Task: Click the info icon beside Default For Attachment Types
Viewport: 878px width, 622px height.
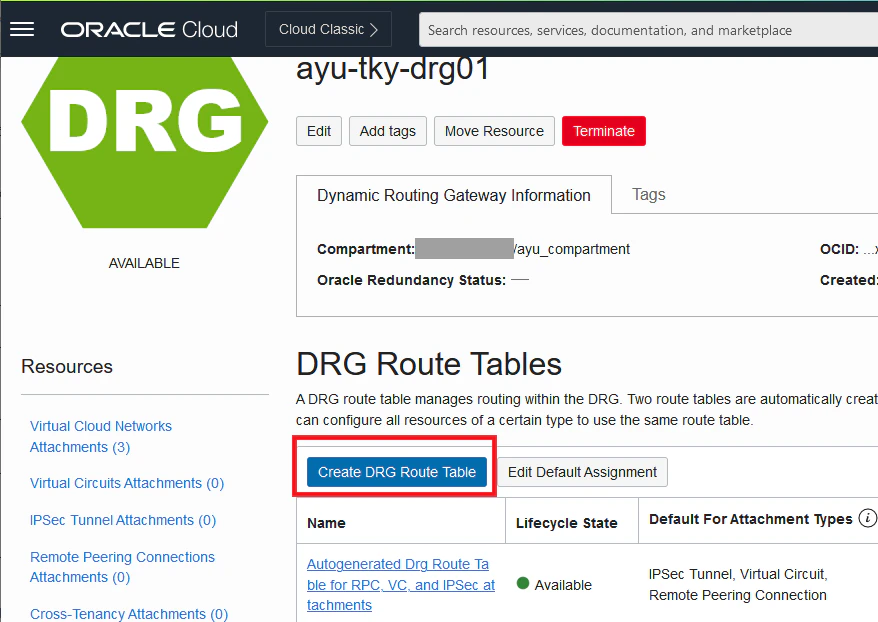Action: [867, 518]
